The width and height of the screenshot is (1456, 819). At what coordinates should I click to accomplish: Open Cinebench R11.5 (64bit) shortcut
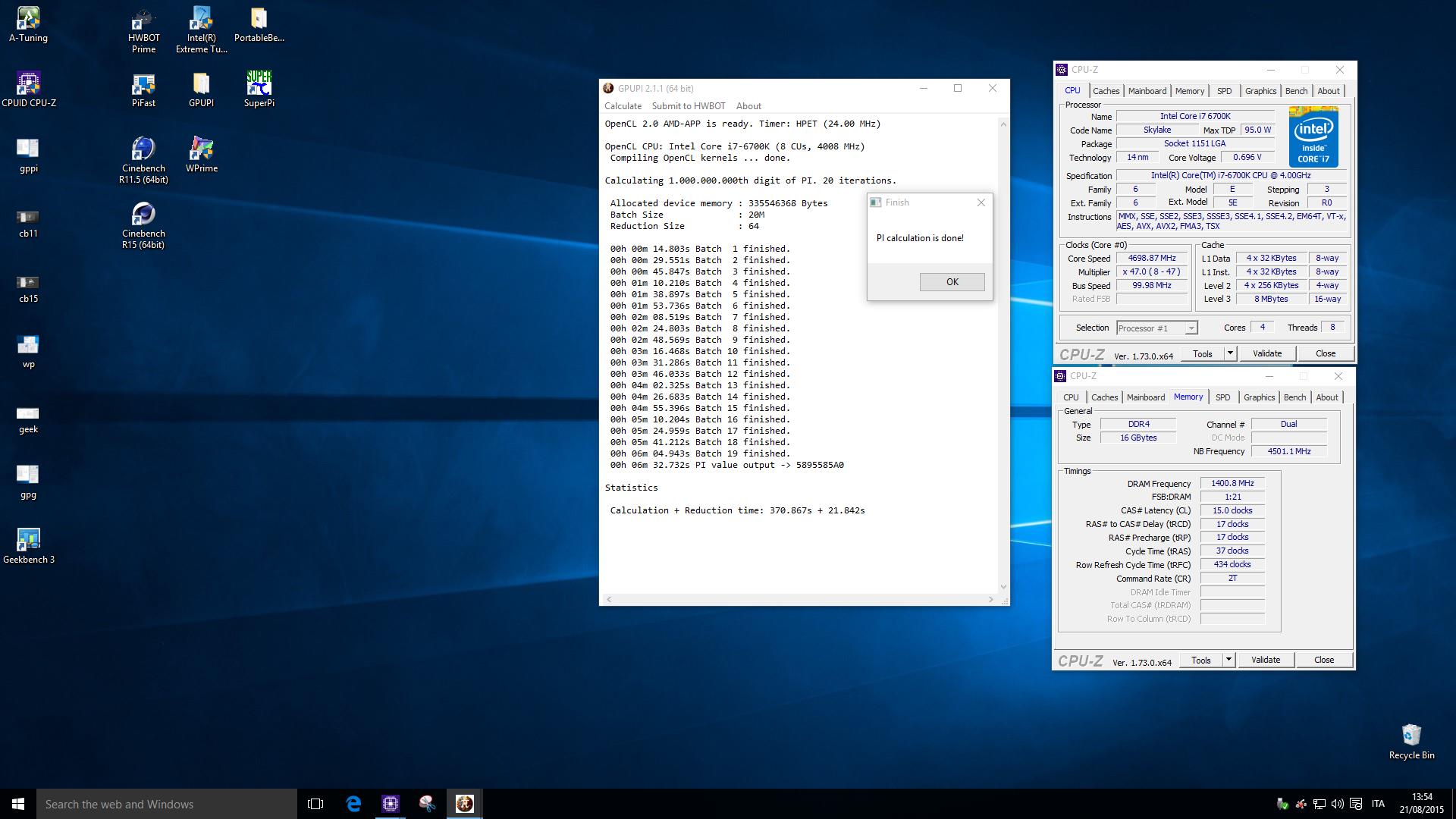click(x=143, y=161)
